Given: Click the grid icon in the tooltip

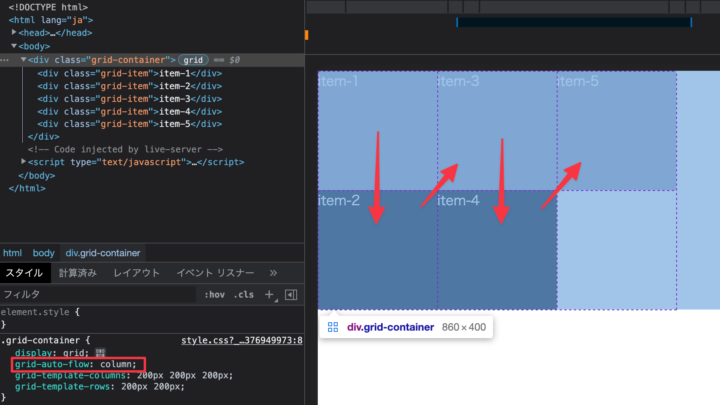Looking at the screenshot, I should click(333, 327).
